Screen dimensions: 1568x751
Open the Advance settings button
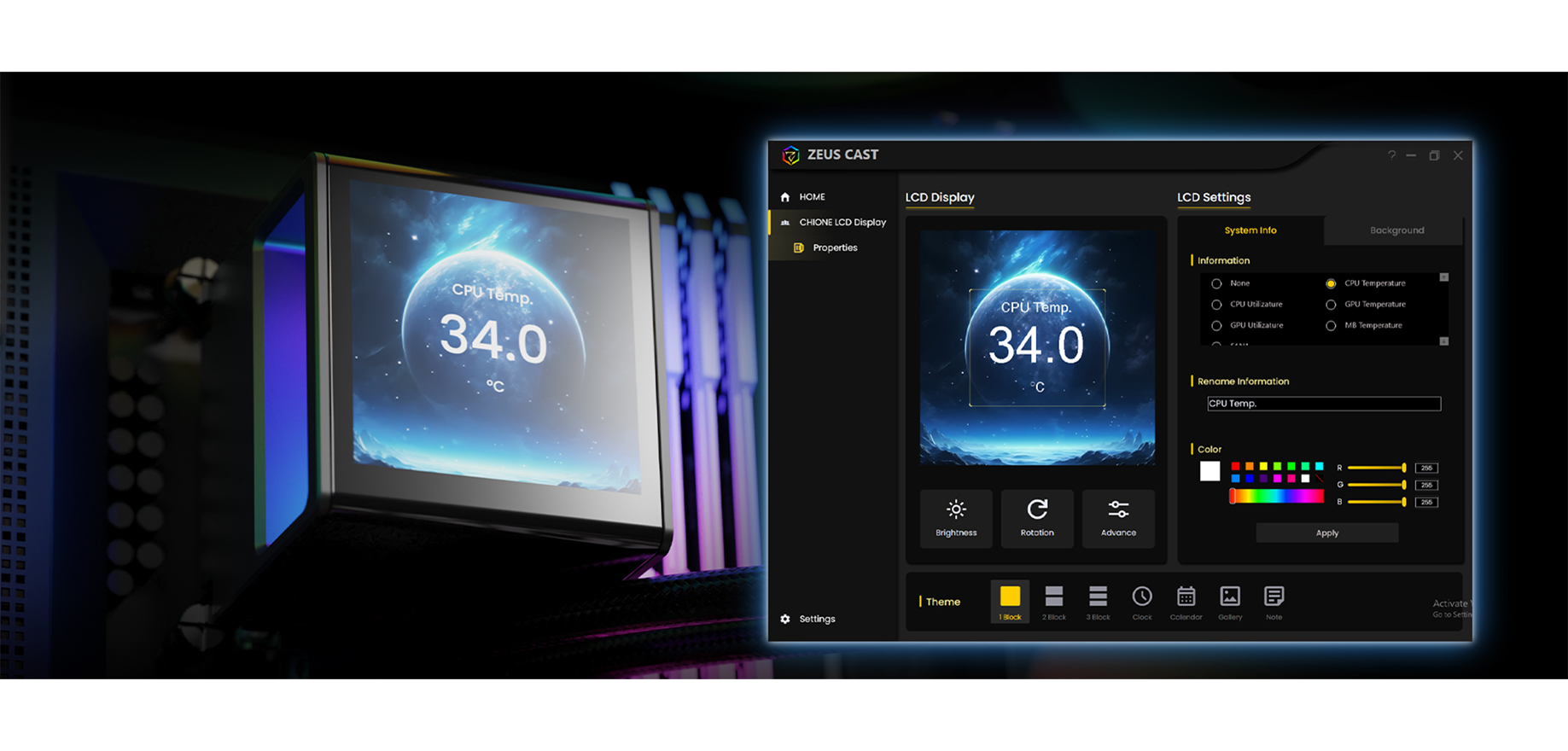(1118, 518)
